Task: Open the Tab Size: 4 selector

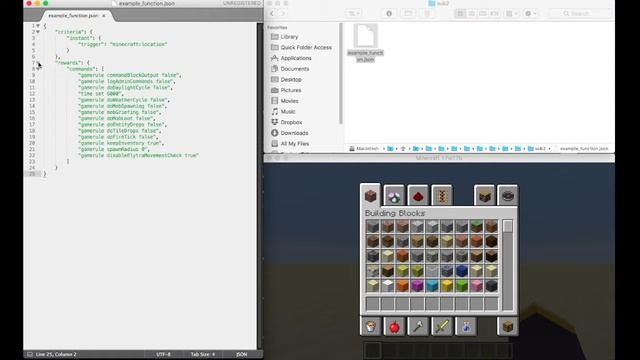Action: [203, 354]
